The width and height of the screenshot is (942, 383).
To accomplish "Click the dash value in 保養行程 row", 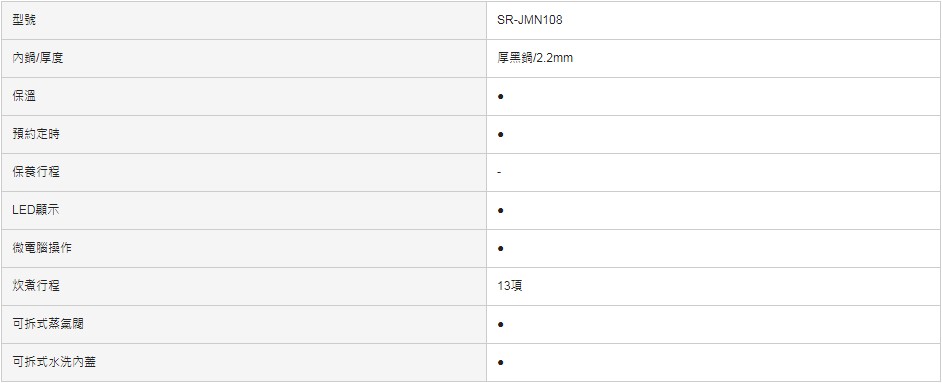I will pyautogui.click(x=499, y=172).
